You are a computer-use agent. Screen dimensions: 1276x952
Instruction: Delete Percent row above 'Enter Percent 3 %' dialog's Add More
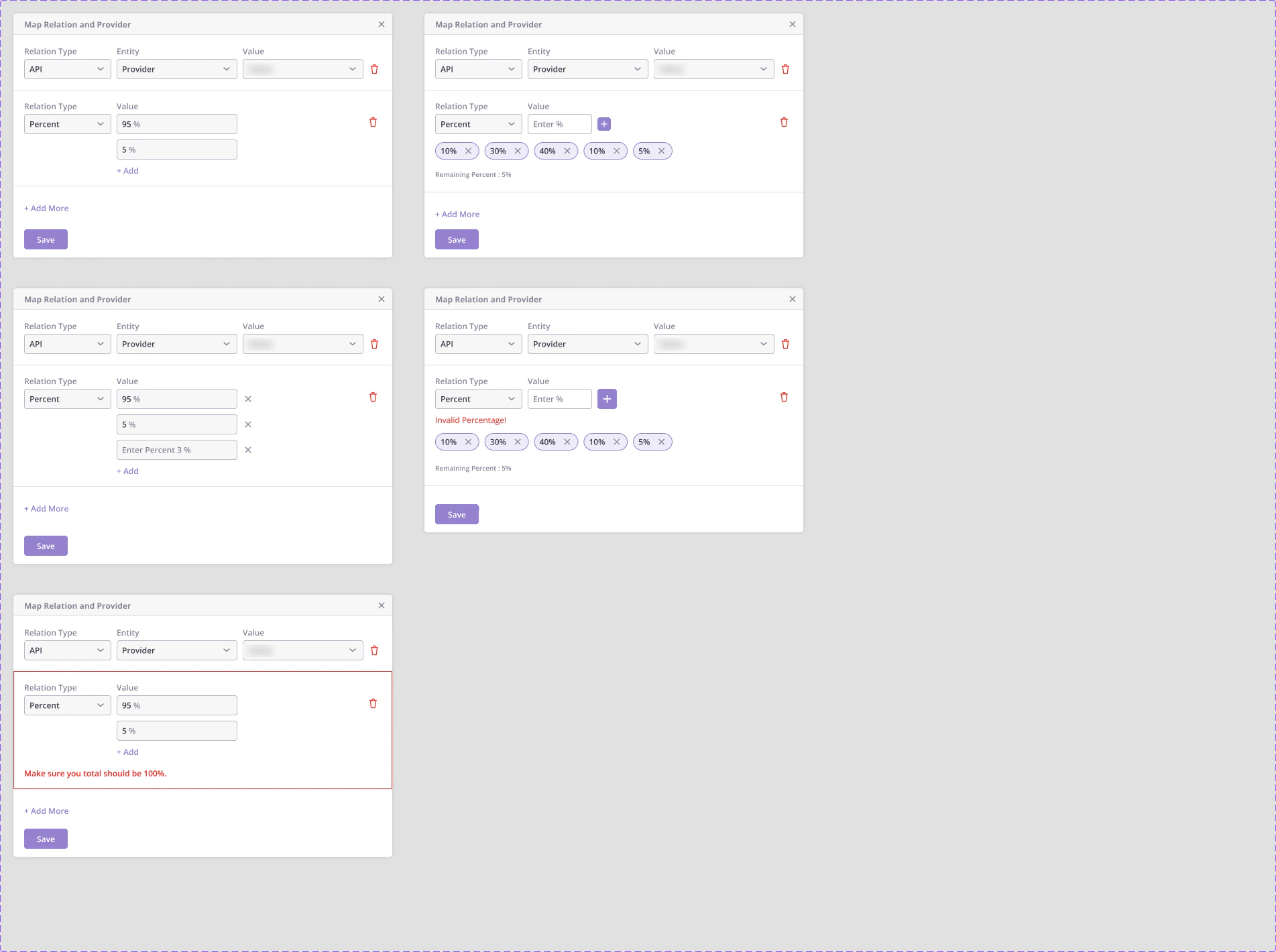[373, 397]
